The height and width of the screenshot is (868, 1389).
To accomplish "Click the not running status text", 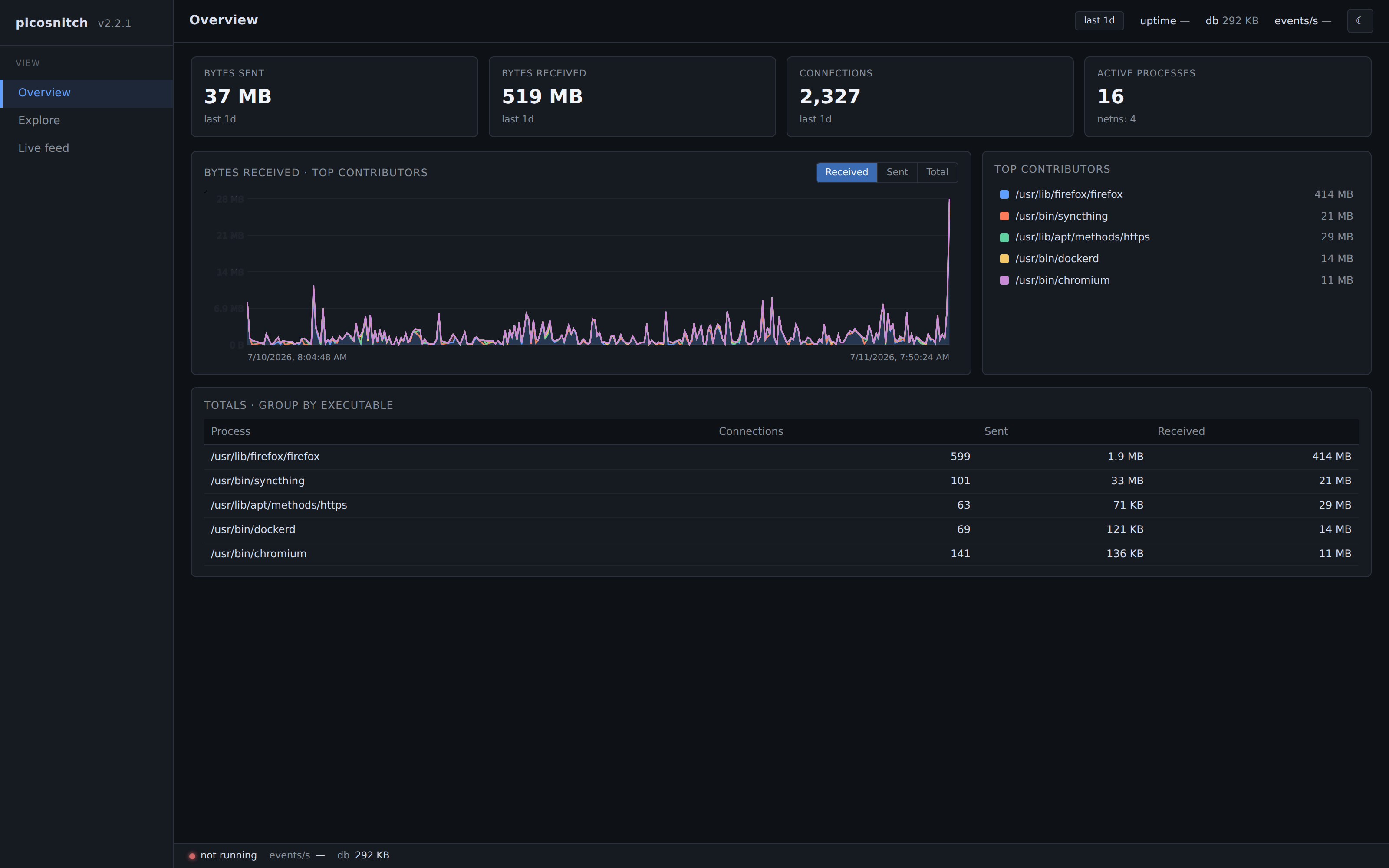I will [228, 855].
